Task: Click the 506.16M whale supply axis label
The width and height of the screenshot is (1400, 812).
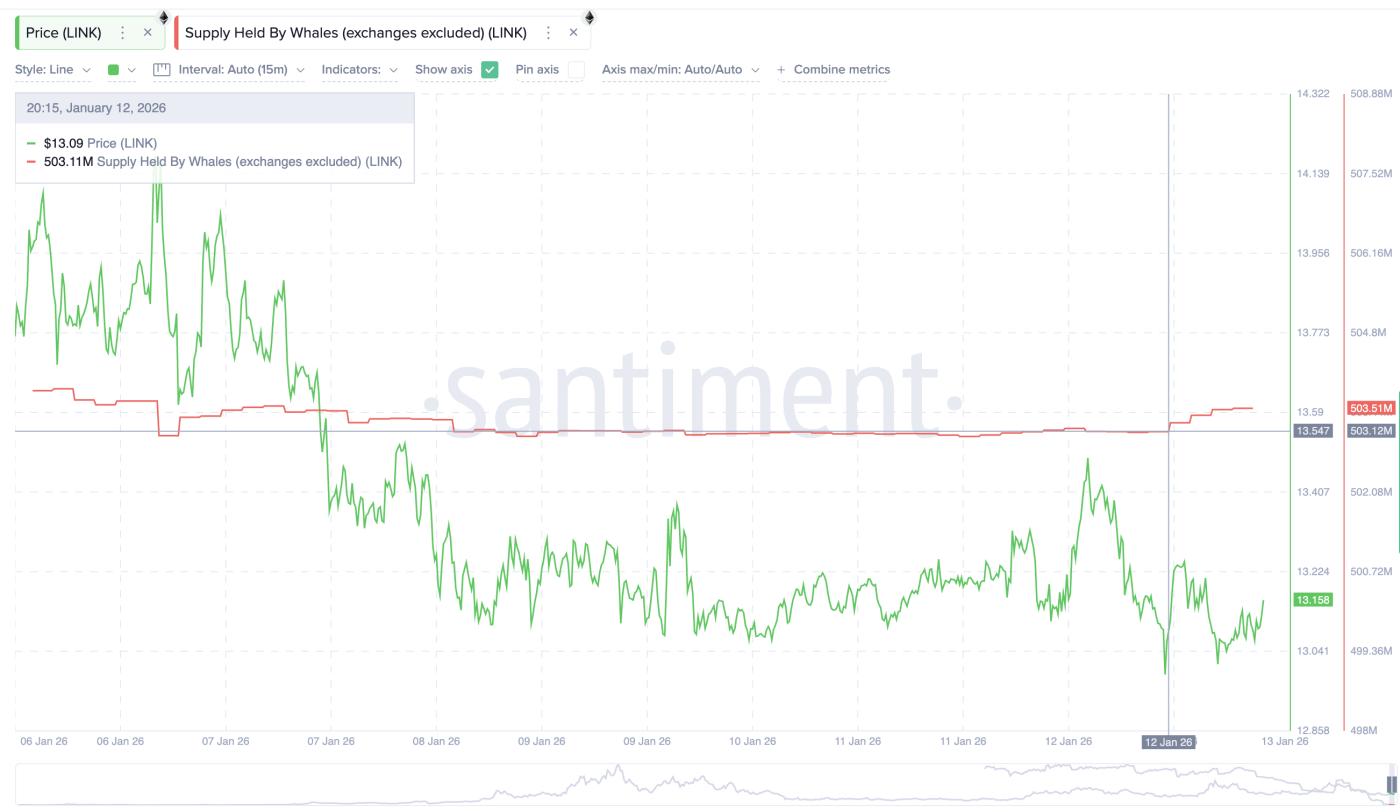Action: [1371, 253]
